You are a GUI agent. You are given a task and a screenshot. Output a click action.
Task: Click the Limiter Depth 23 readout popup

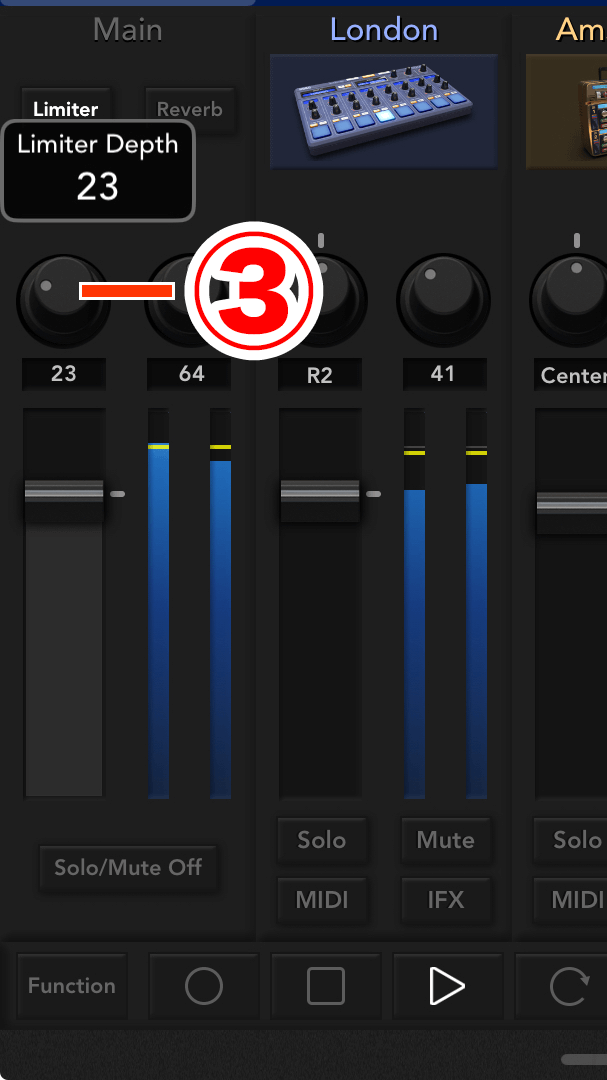coord(98,170)
